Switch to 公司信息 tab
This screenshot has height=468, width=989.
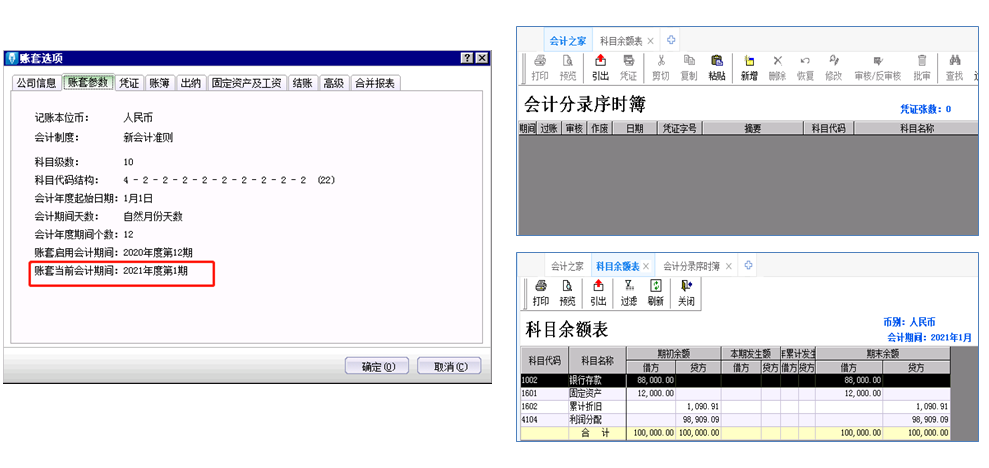(37, 83)
